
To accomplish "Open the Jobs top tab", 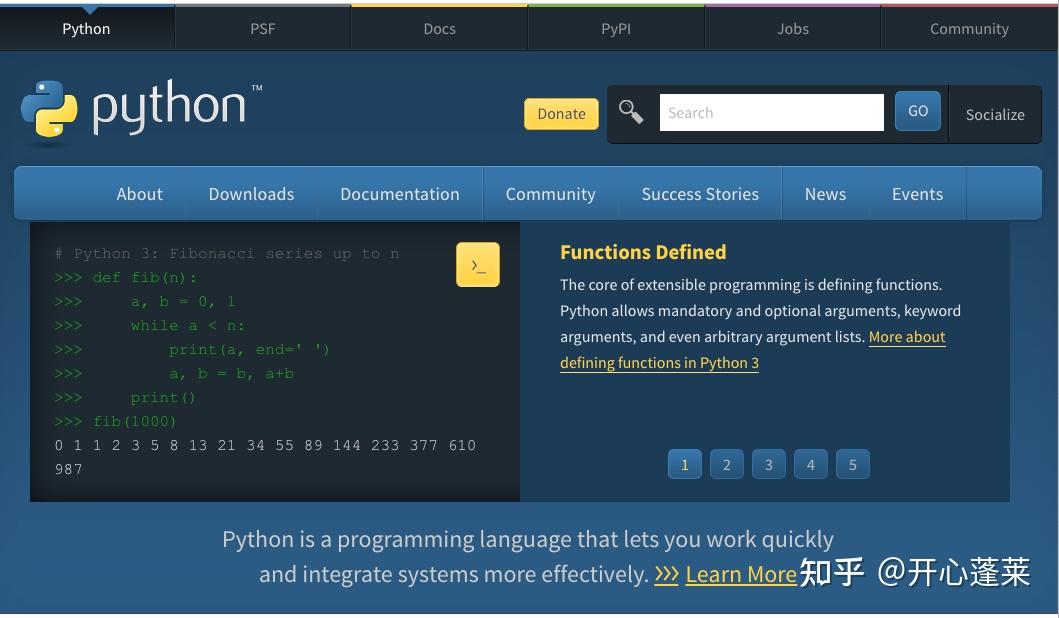I will coord(793,28).
